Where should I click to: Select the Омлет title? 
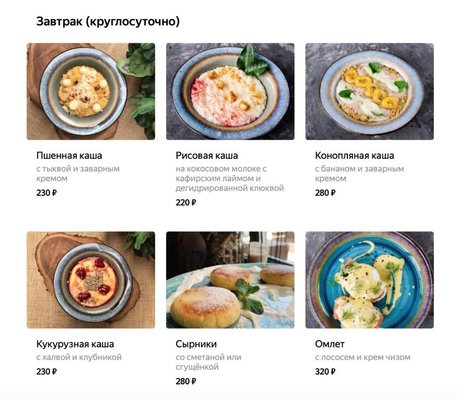(330, 344)
